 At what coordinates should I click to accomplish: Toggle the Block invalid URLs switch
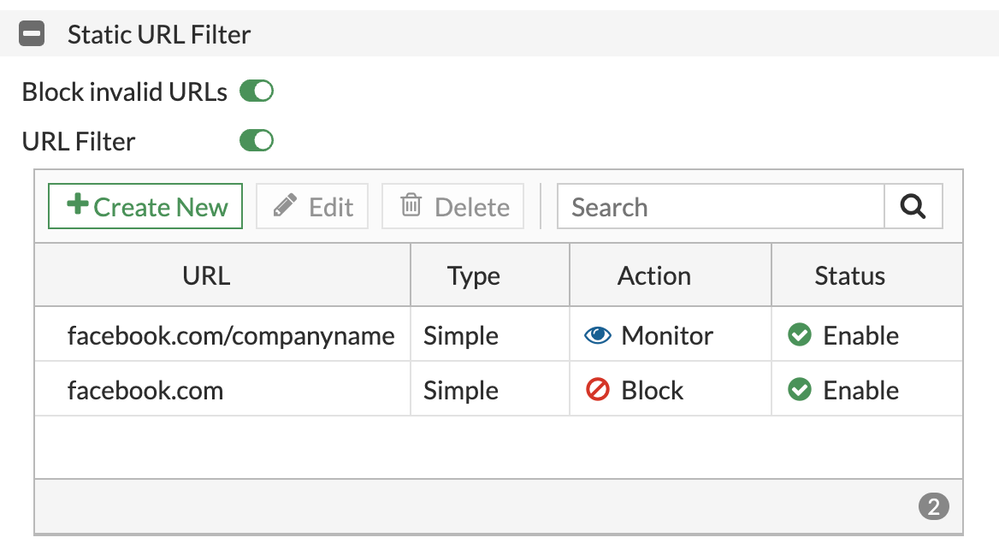(x=257, y=92)
